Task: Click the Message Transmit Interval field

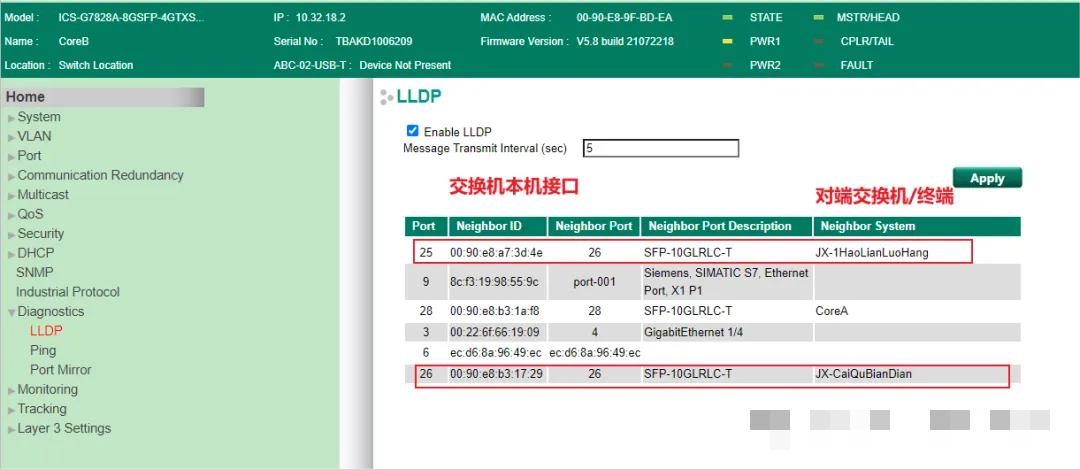Action: tap(661, 148)
